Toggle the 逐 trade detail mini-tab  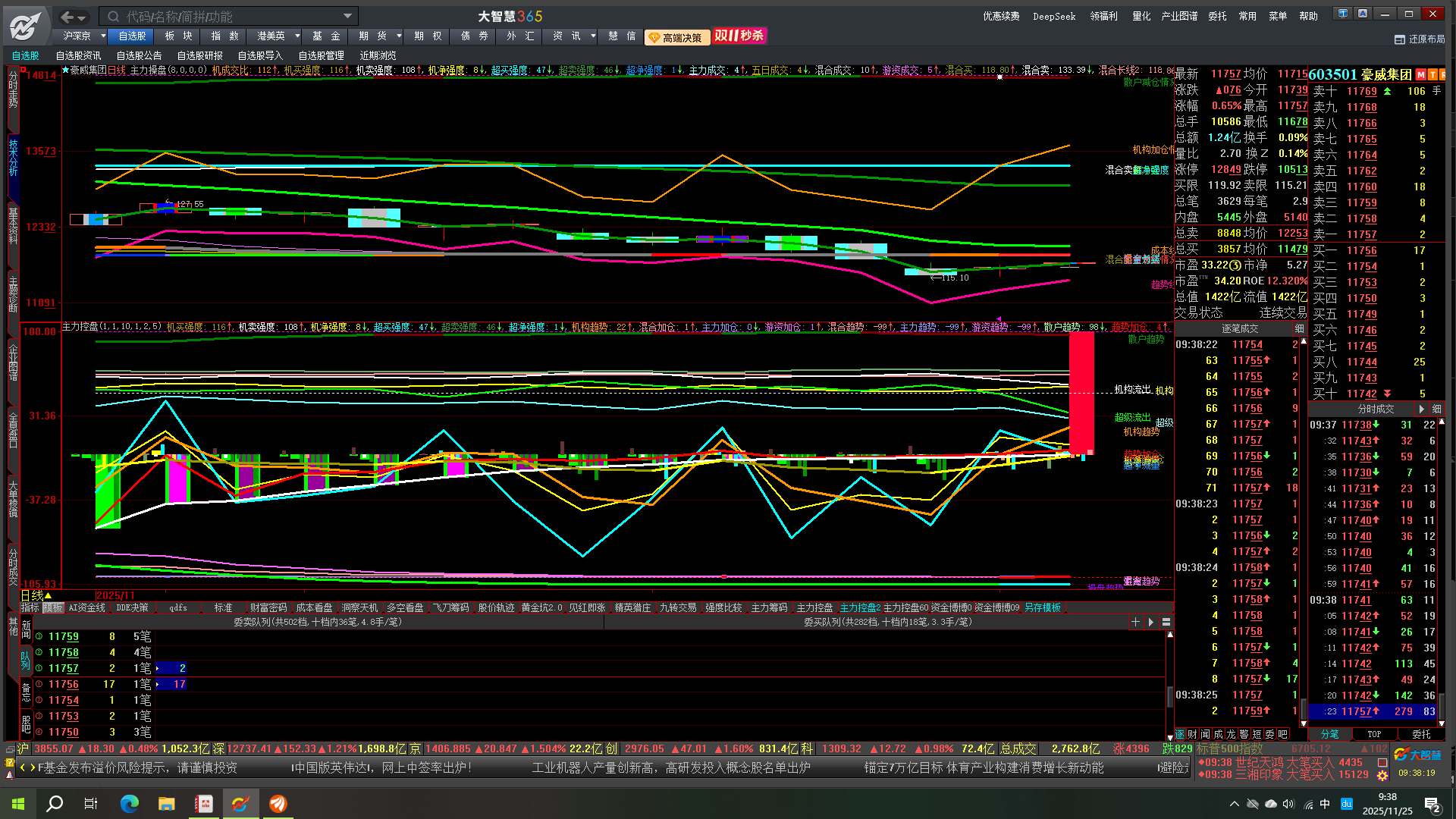click(1180, 734)
